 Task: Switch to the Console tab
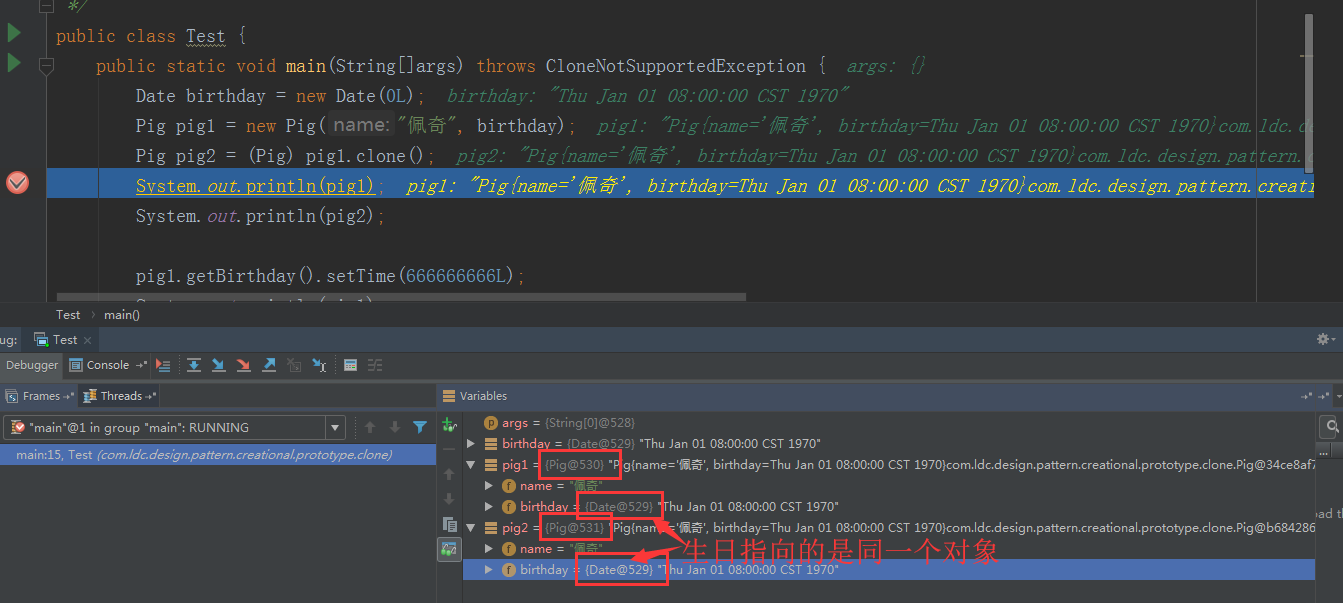pyautogui.click(x=108, y=365)
